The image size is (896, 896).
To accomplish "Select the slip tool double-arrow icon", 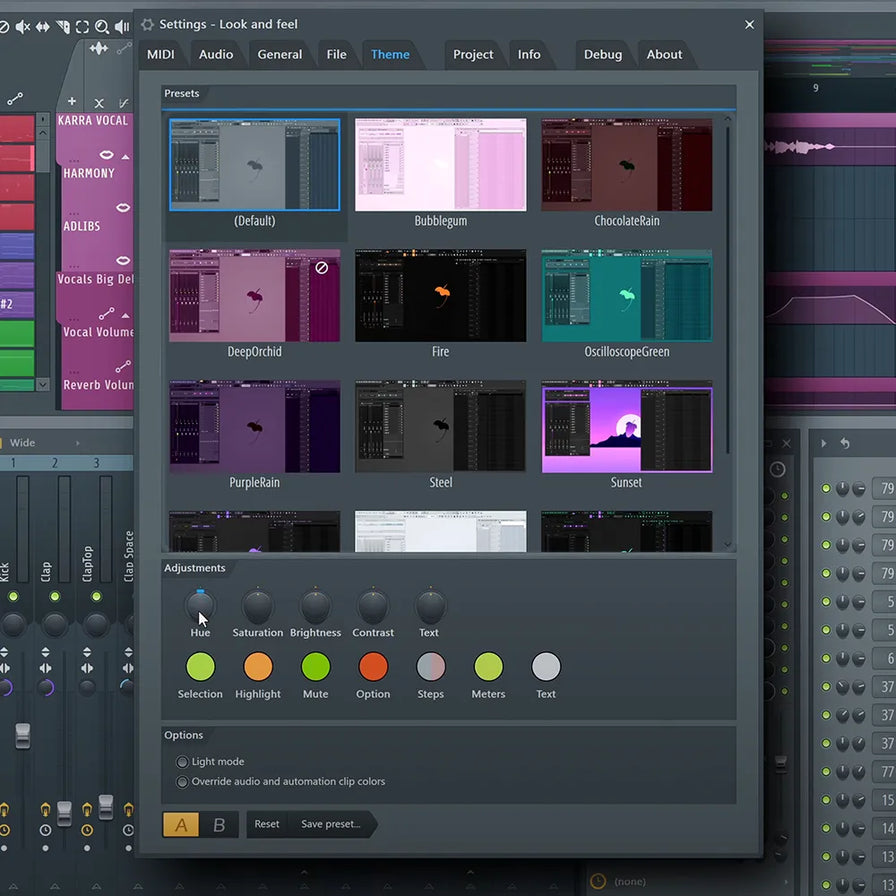I will coord(43,27).
